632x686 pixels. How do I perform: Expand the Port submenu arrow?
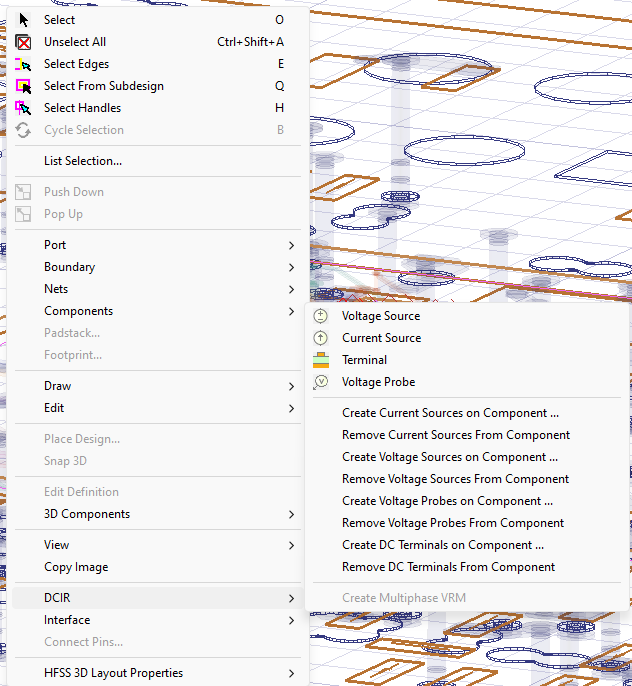[x=291, y=245]
